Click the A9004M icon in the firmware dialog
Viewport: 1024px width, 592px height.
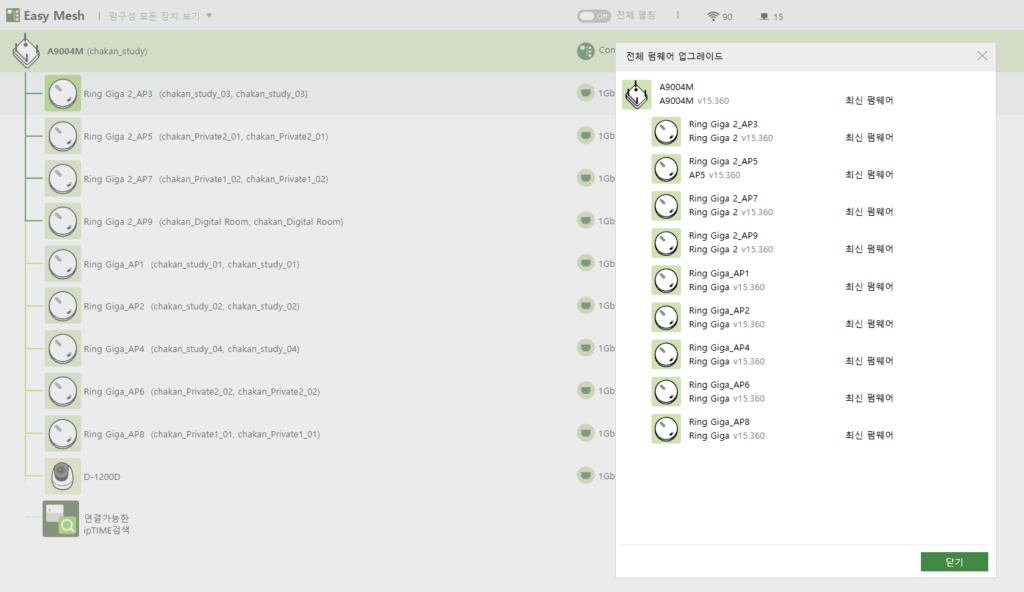click(637, 95)
